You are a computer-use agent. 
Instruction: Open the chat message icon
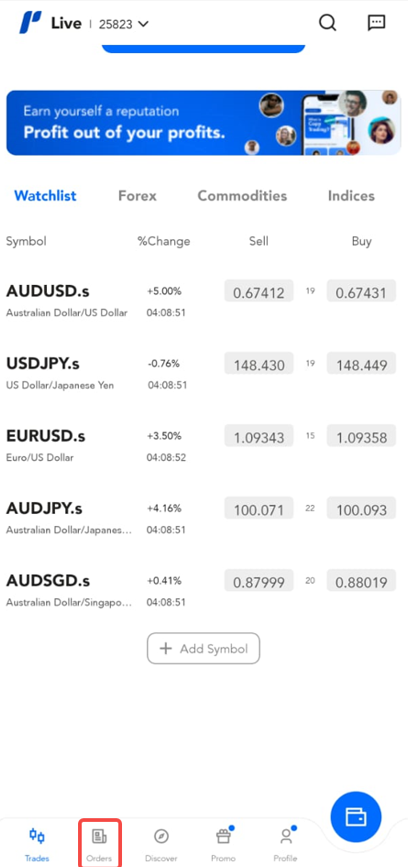coord(376,23)
